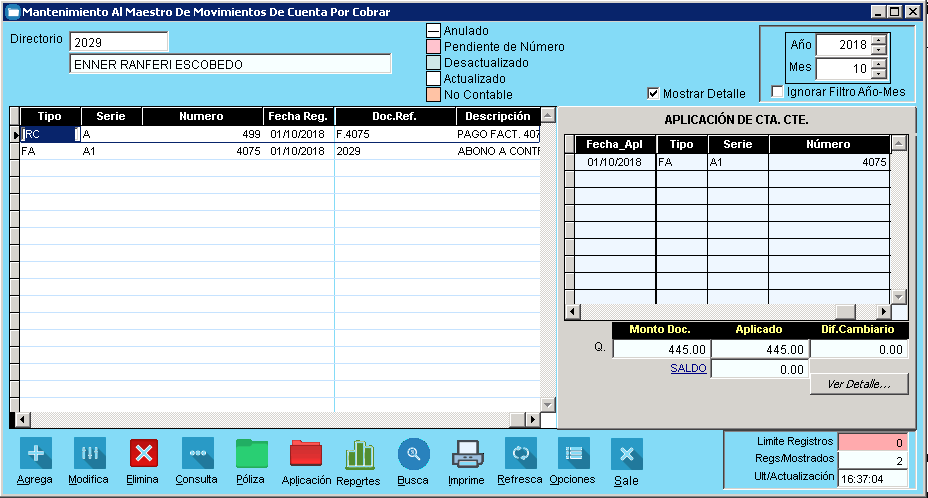Click the red Elimina icon

click(144, 454)
